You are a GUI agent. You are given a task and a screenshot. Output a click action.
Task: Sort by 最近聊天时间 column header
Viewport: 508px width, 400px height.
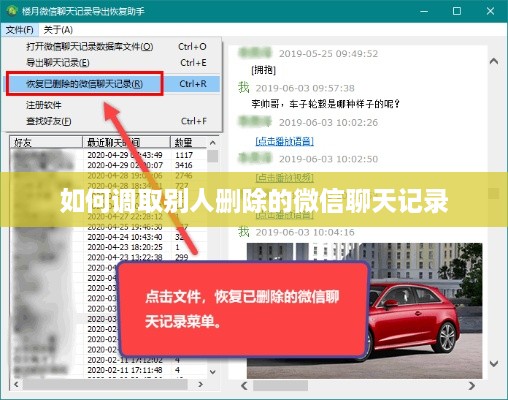click(x=126, y=142)
